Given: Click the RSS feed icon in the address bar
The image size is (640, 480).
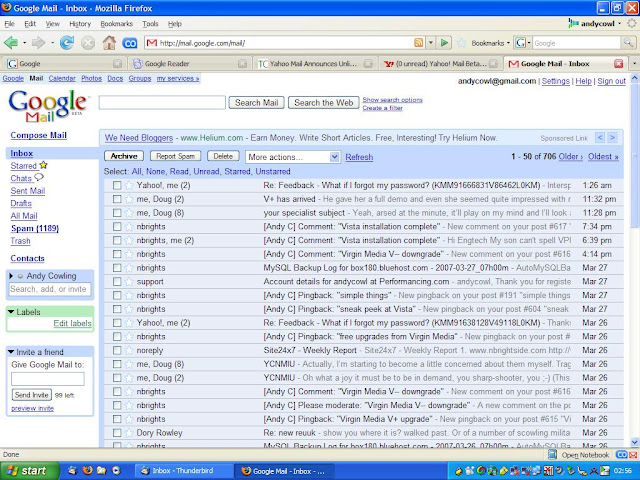Looking at the screenshot, I should coord(418,42).
